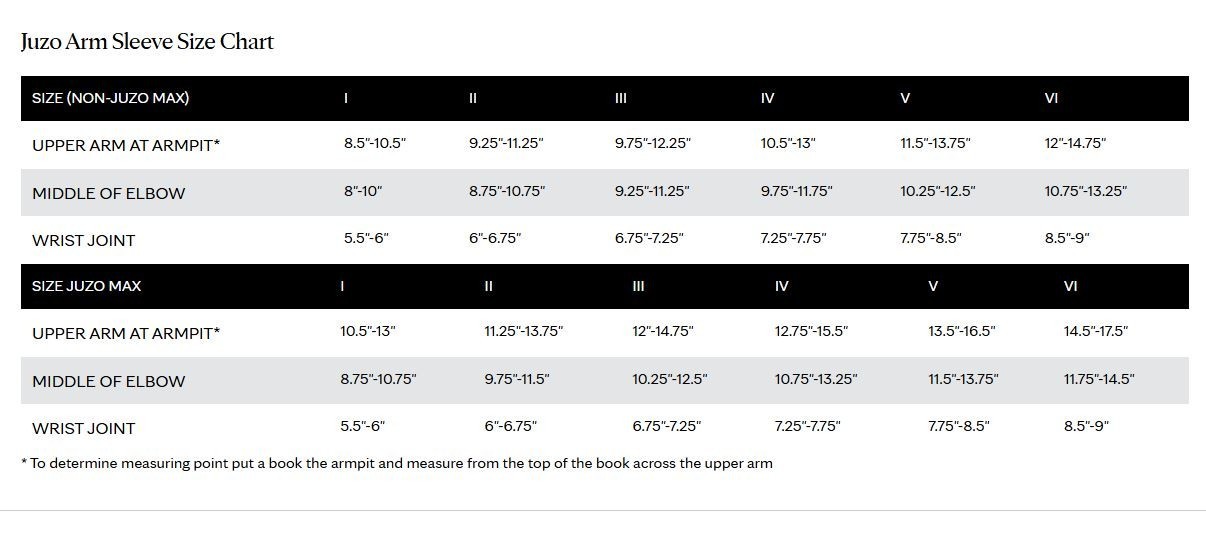
Task: Click the 8"-10" middle of elbow value
Action: point(363,191)
